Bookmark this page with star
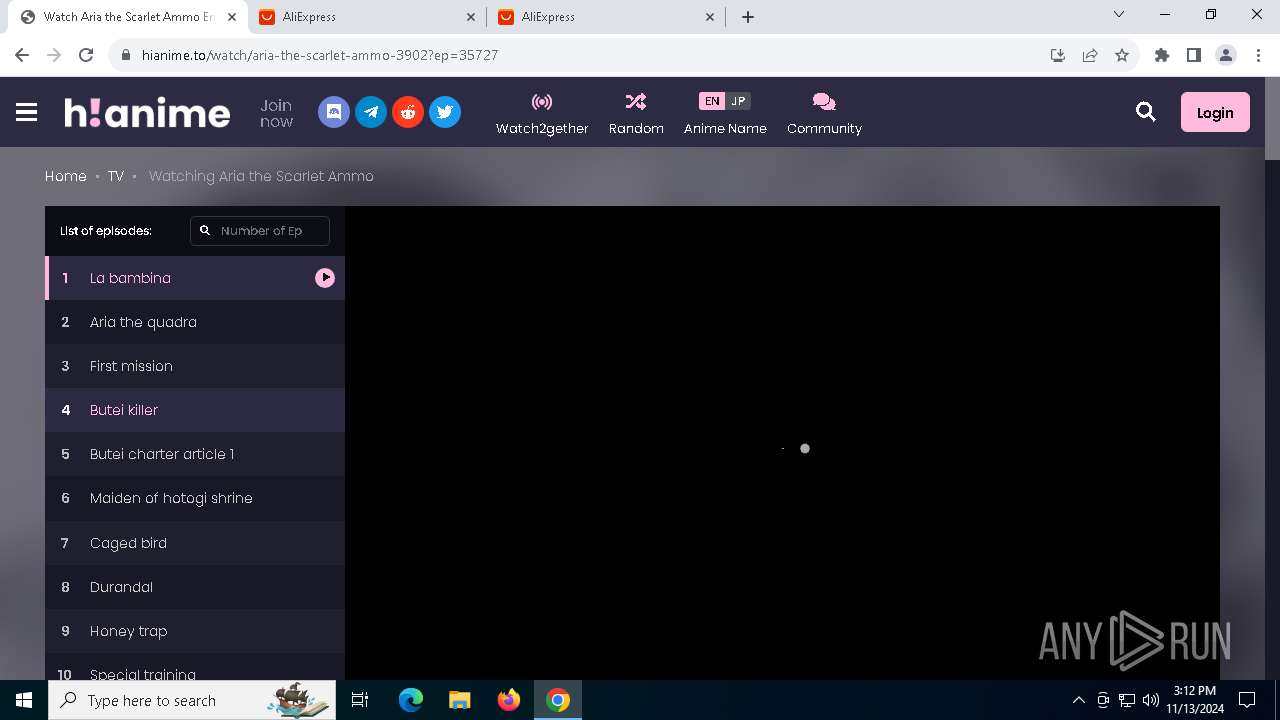This screenshot has width=1280, height=720. [x=1122, y=55]
